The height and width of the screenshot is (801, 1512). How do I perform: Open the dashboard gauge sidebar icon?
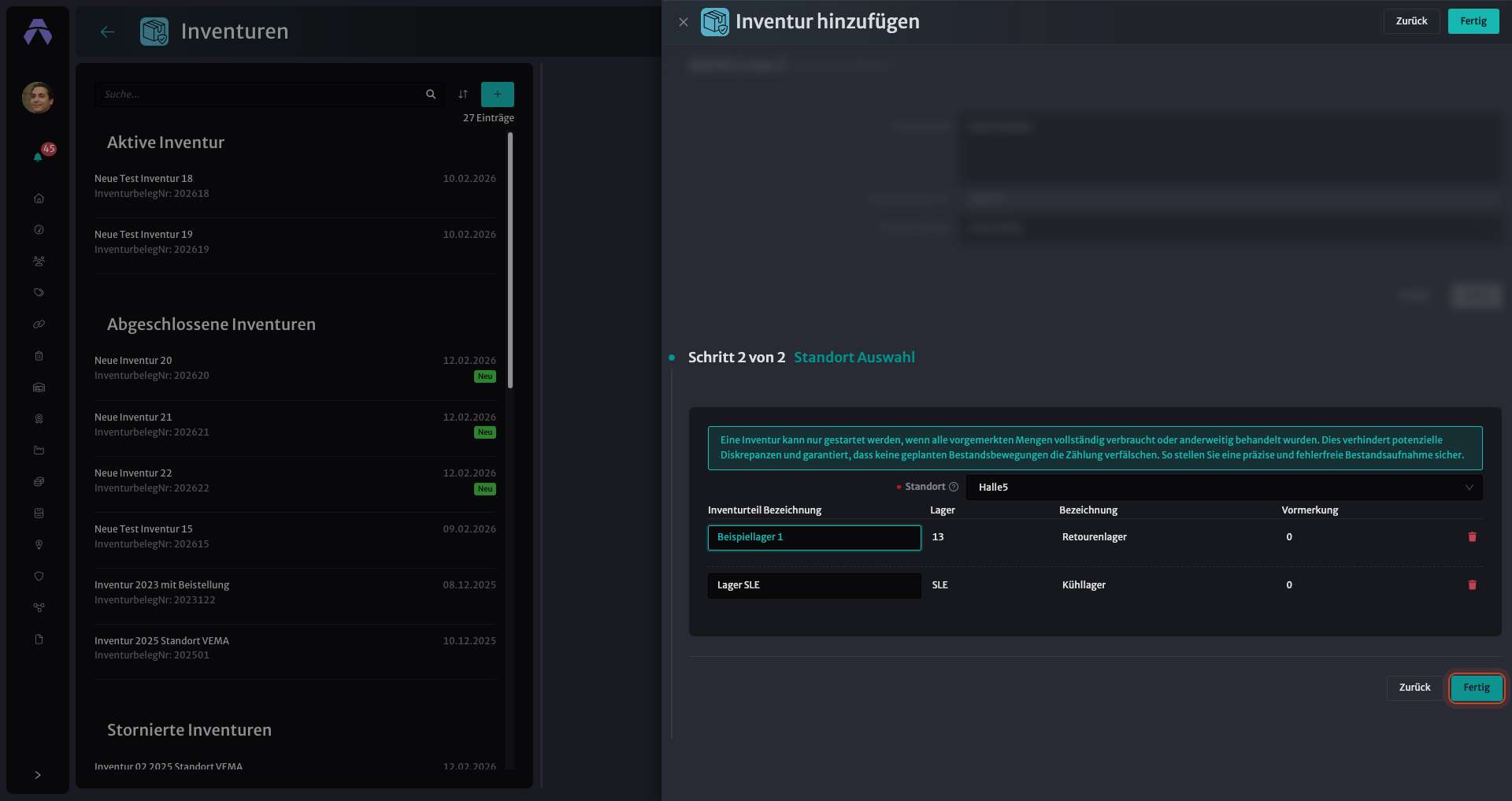coord(39,230)
